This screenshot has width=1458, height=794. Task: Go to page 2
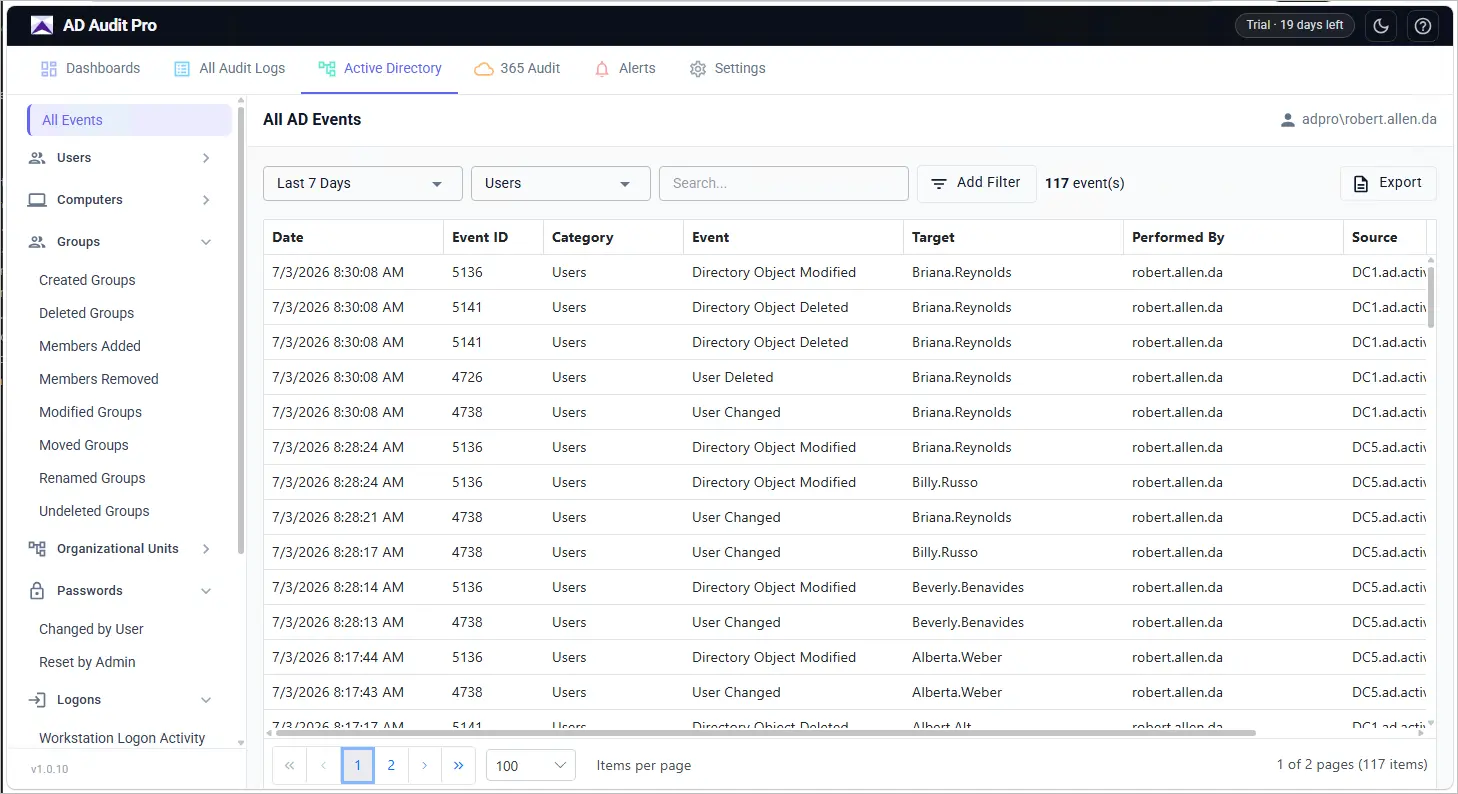[391, 765]
